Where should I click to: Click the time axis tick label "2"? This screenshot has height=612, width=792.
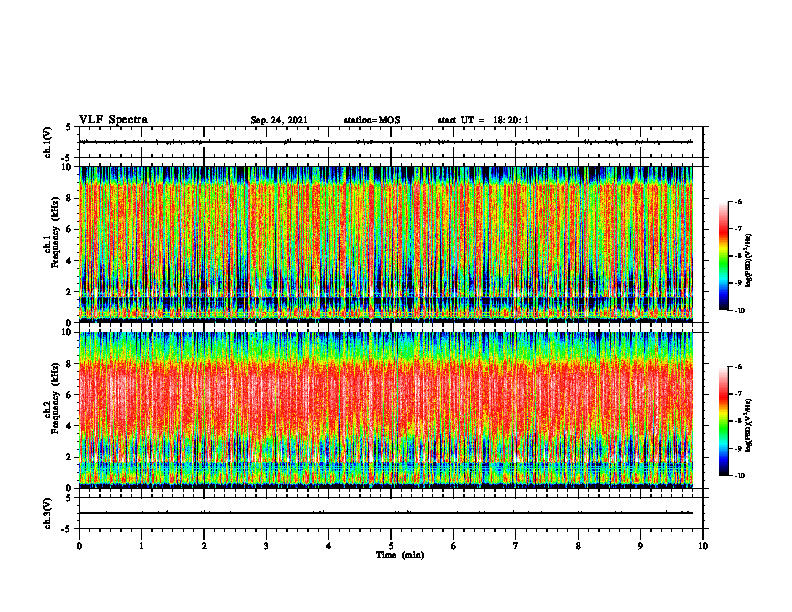point(204,546)
